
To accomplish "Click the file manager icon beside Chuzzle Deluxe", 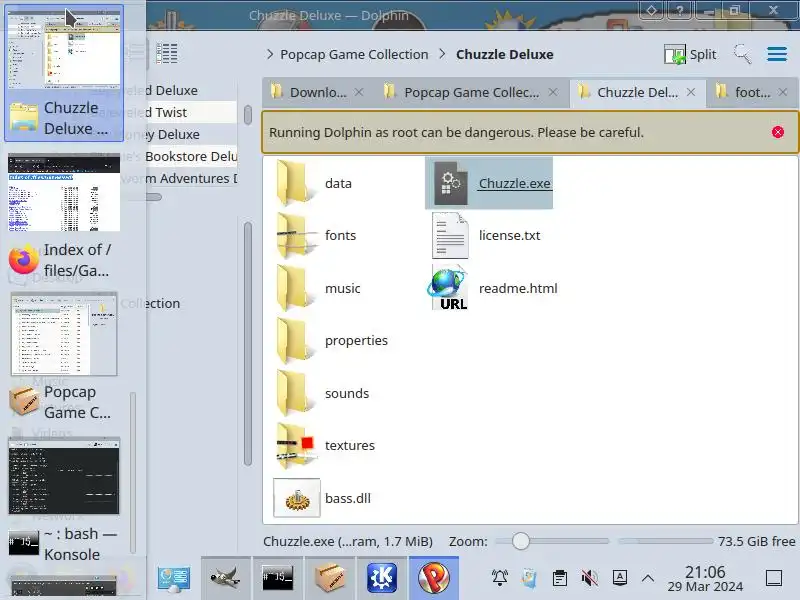I will pos(23,117).
